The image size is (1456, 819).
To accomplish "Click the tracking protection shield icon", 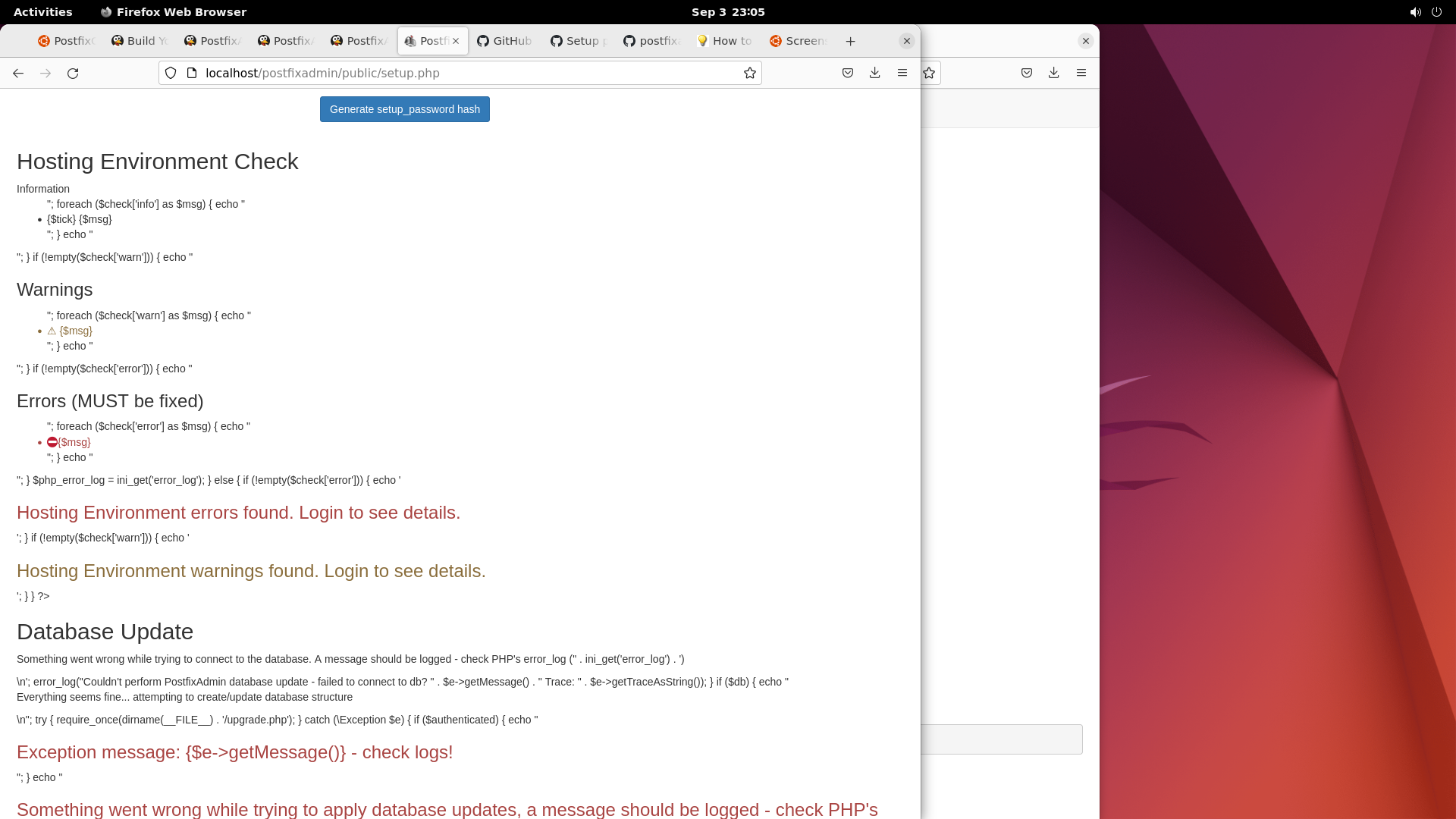I will point(171,74).
